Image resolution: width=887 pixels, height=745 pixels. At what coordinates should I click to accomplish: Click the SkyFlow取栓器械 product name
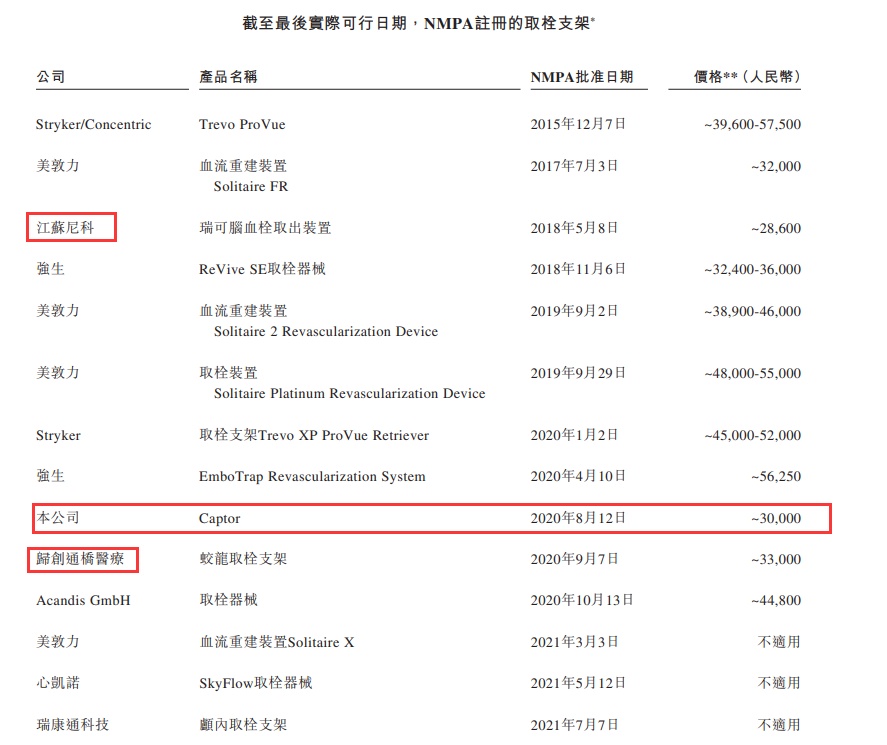click(x=256, y=683)
